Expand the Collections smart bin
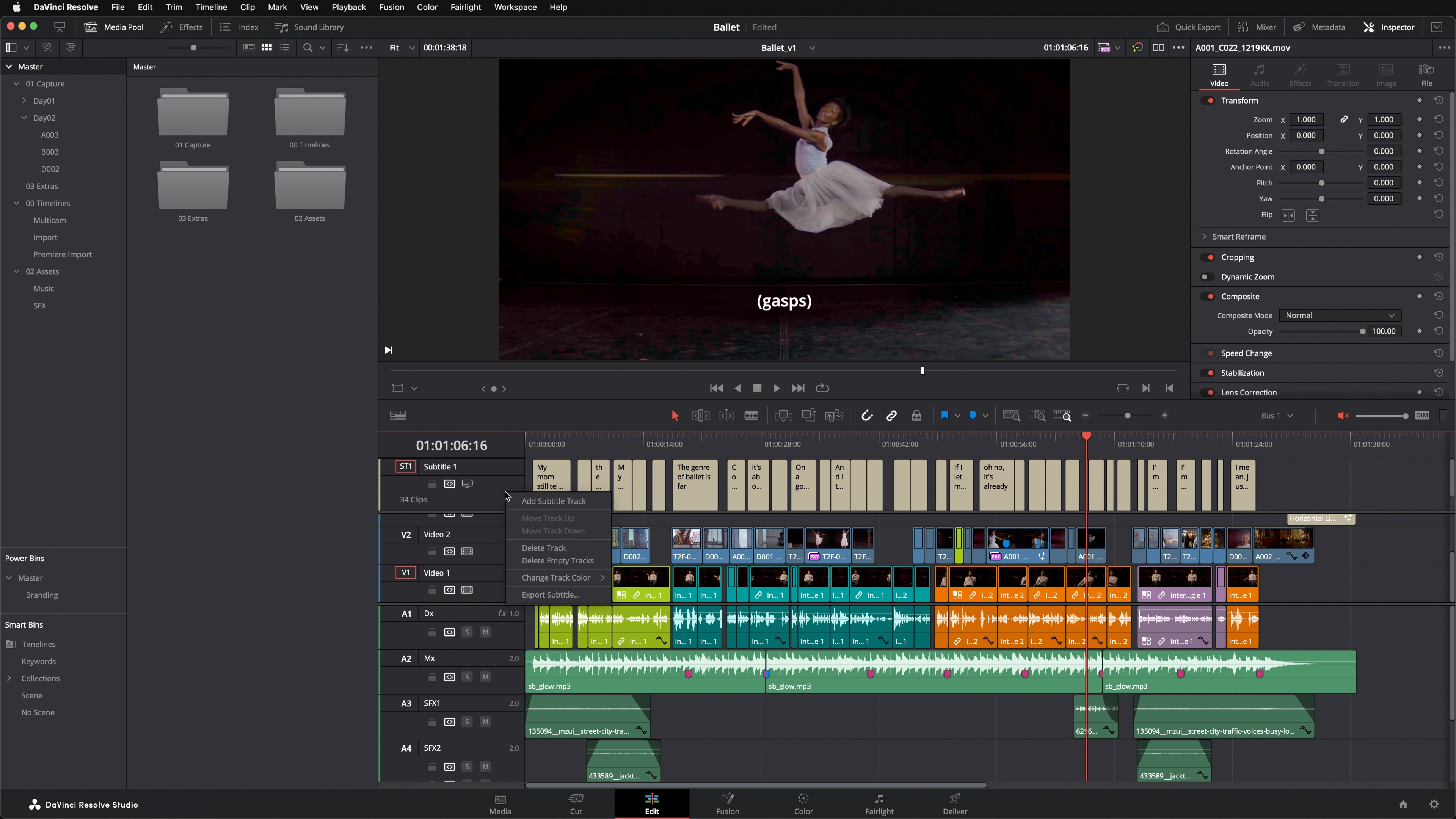This screenshot has height=819, width=1456. click(9, 678)
